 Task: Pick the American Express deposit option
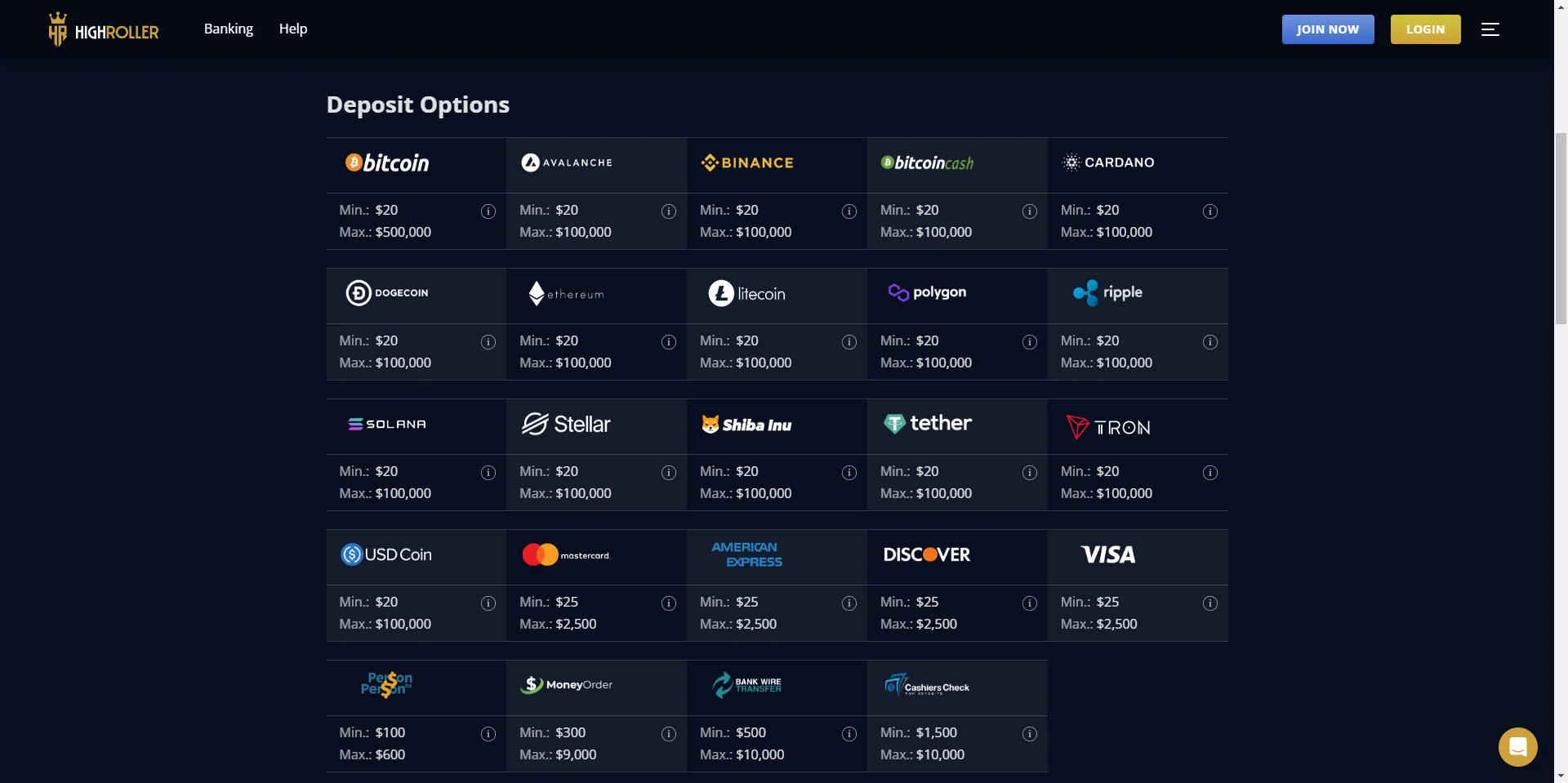point(747,555)
